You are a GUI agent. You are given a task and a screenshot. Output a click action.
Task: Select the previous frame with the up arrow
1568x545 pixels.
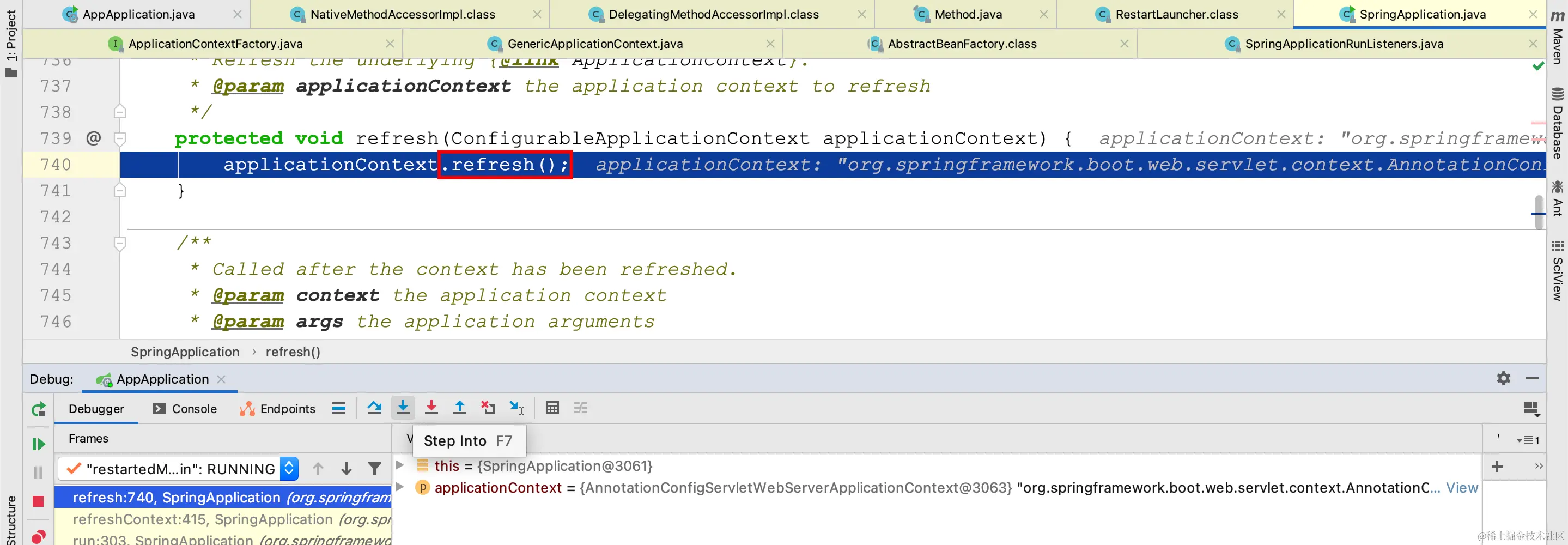coord(318,468)
